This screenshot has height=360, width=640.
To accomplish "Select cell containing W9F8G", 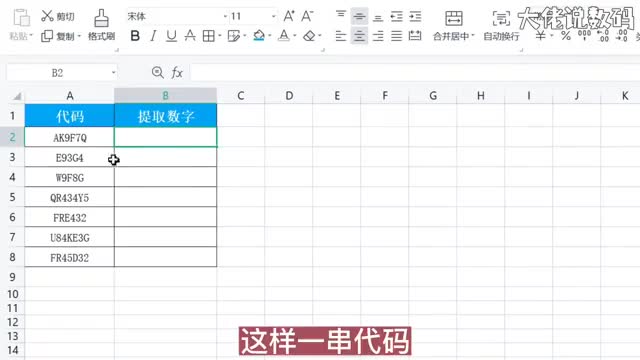I will point(70,178).
